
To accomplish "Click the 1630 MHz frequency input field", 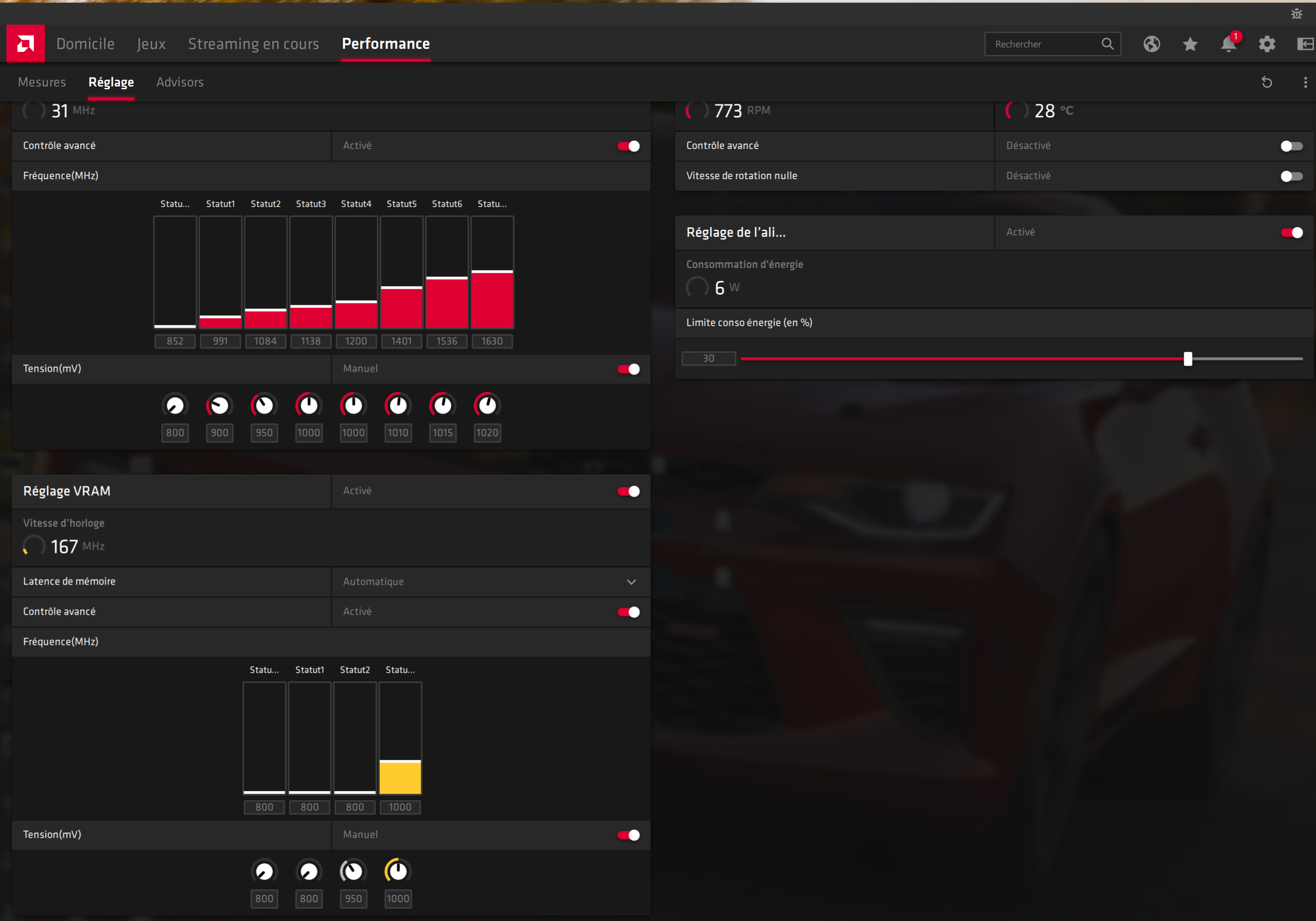I will [492, 341].
